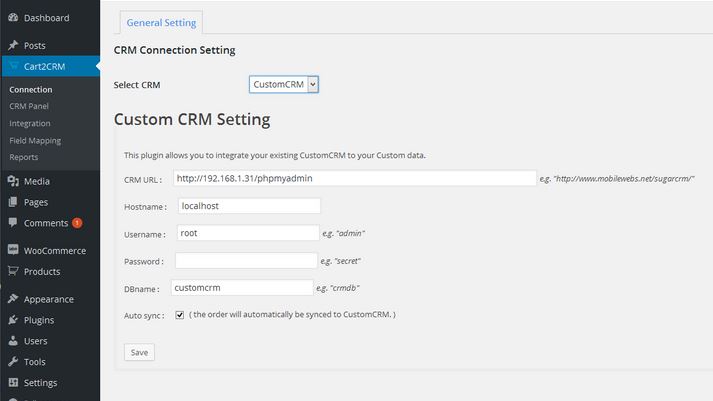Open the CRM Panel submenu item
Viewport: 713px width, 401px height.
(29, 106)
